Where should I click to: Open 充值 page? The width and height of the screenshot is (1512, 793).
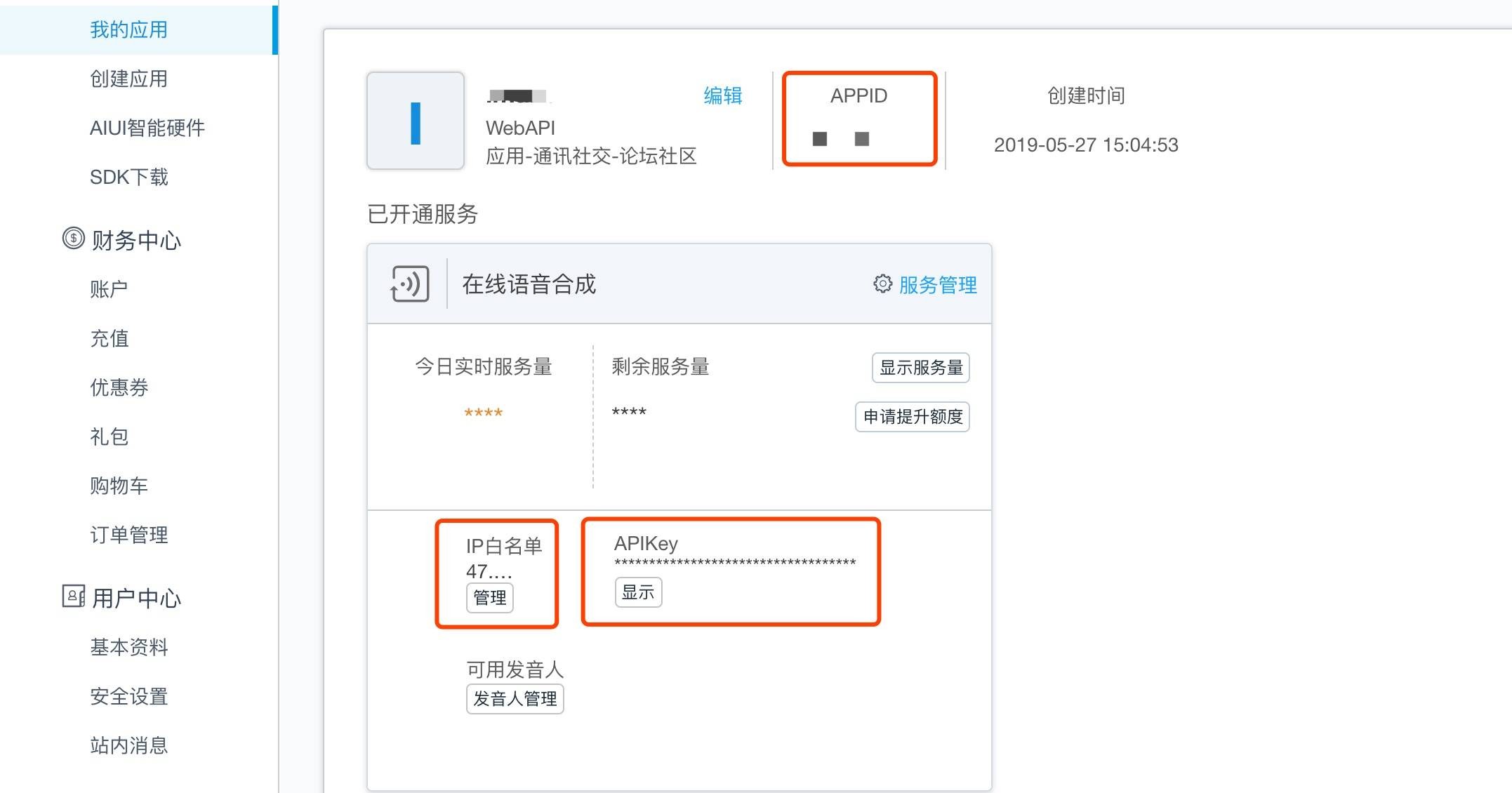click(109, 338)
